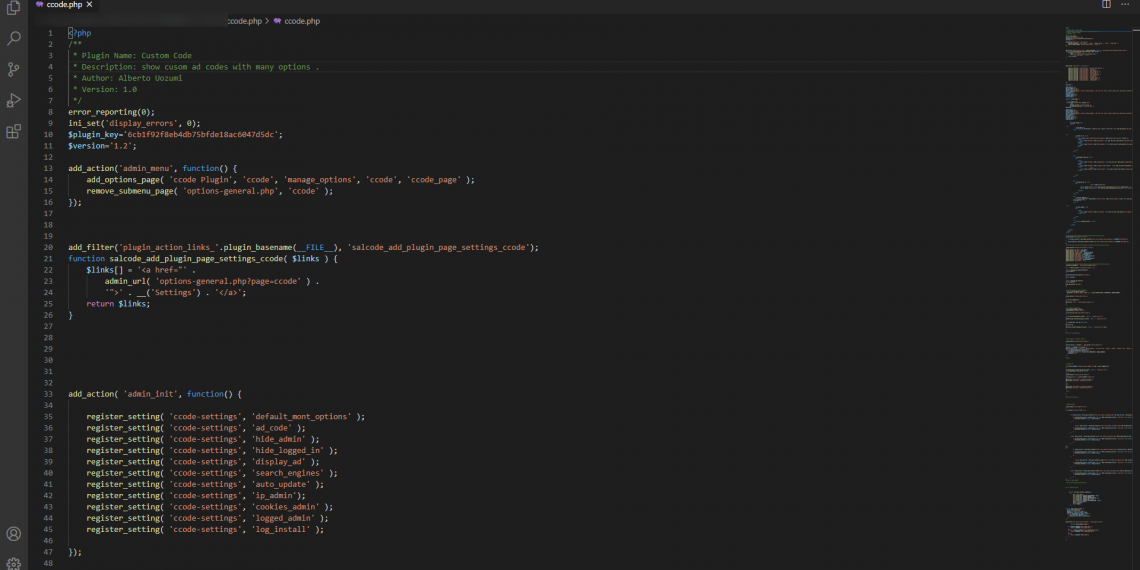Click the error_reporting(0); line

pyautogui.click(x=111, y=112)
